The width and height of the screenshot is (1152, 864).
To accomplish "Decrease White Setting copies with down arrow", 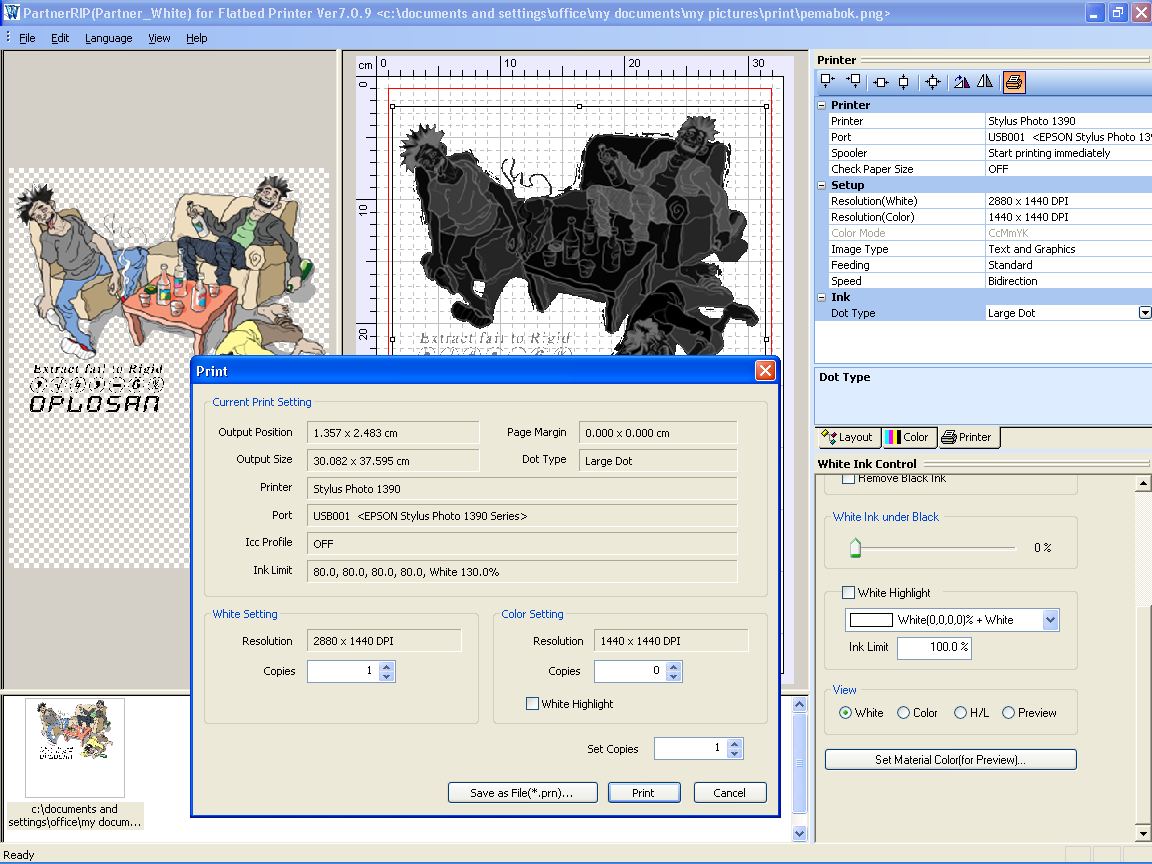I will click(x=387, y=676).
